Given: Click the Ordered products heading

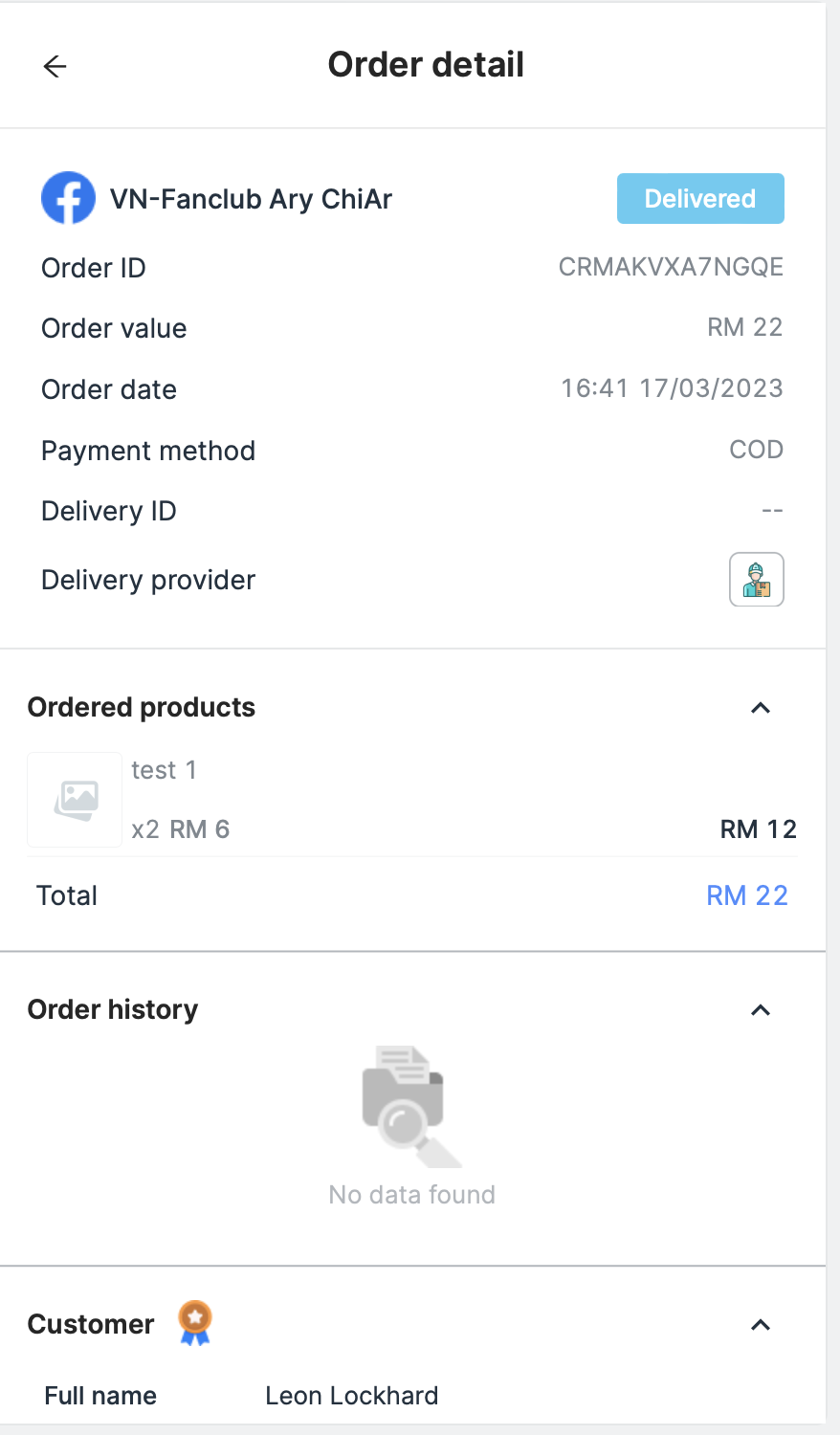Looking at the screenshot, I should [142, 708].
